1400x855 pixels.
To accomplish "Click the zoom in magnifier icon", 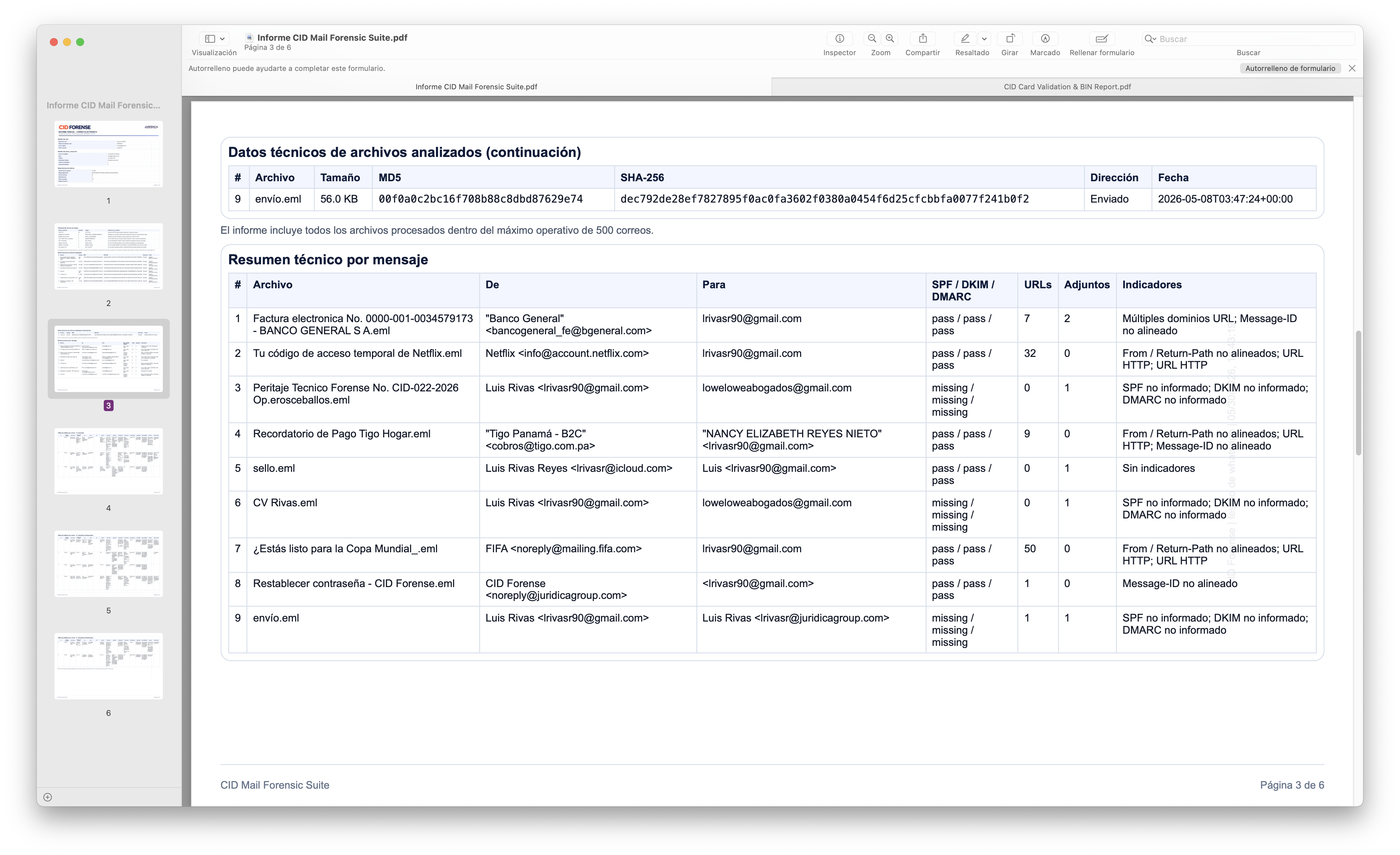I will (890, 39).
